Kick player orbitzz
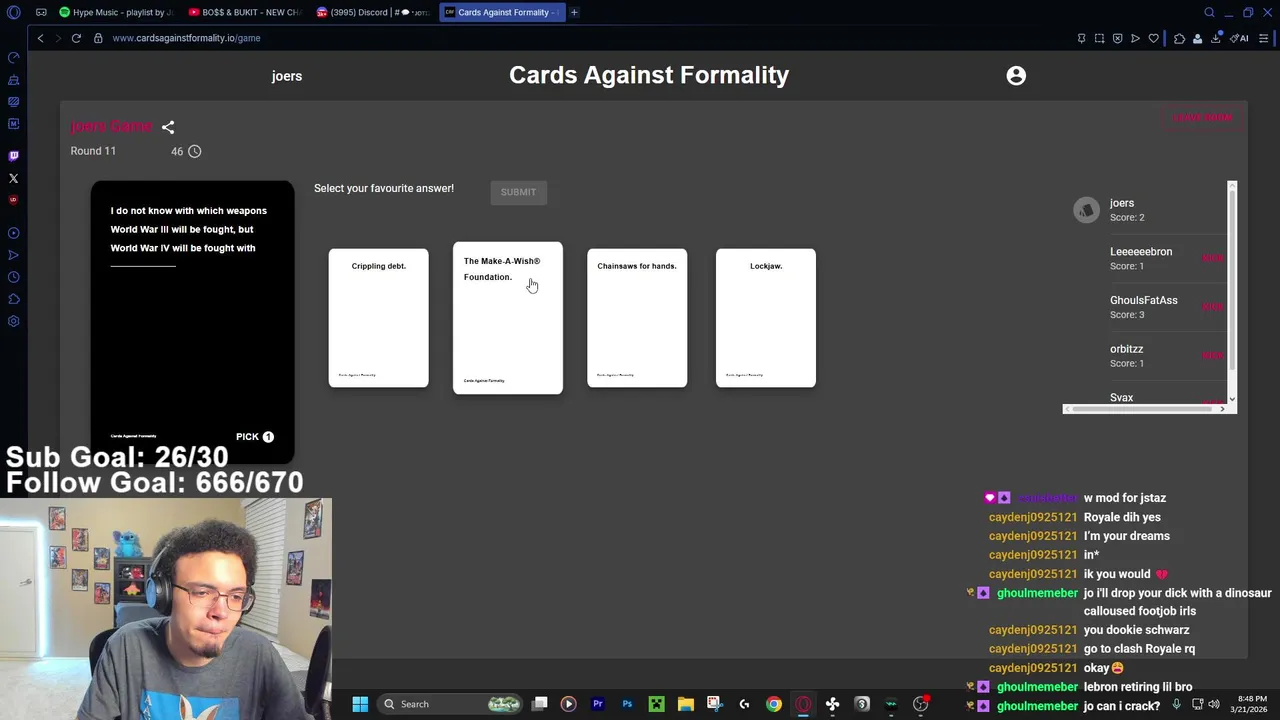Viewport: 1280px width, 720px height. pyautogui.click(x=1213, y=355)
